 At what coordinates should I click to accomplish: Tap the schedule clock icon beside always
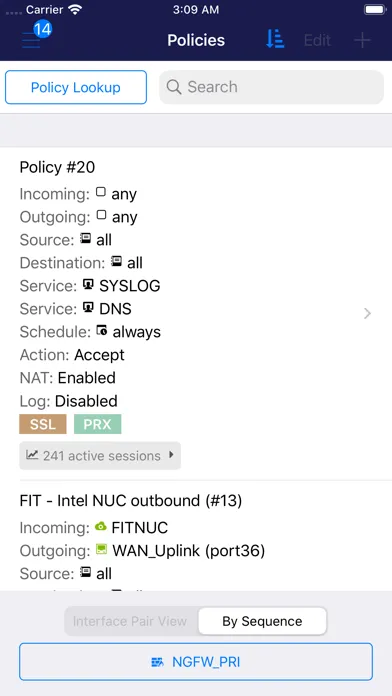tap(102, 330)
